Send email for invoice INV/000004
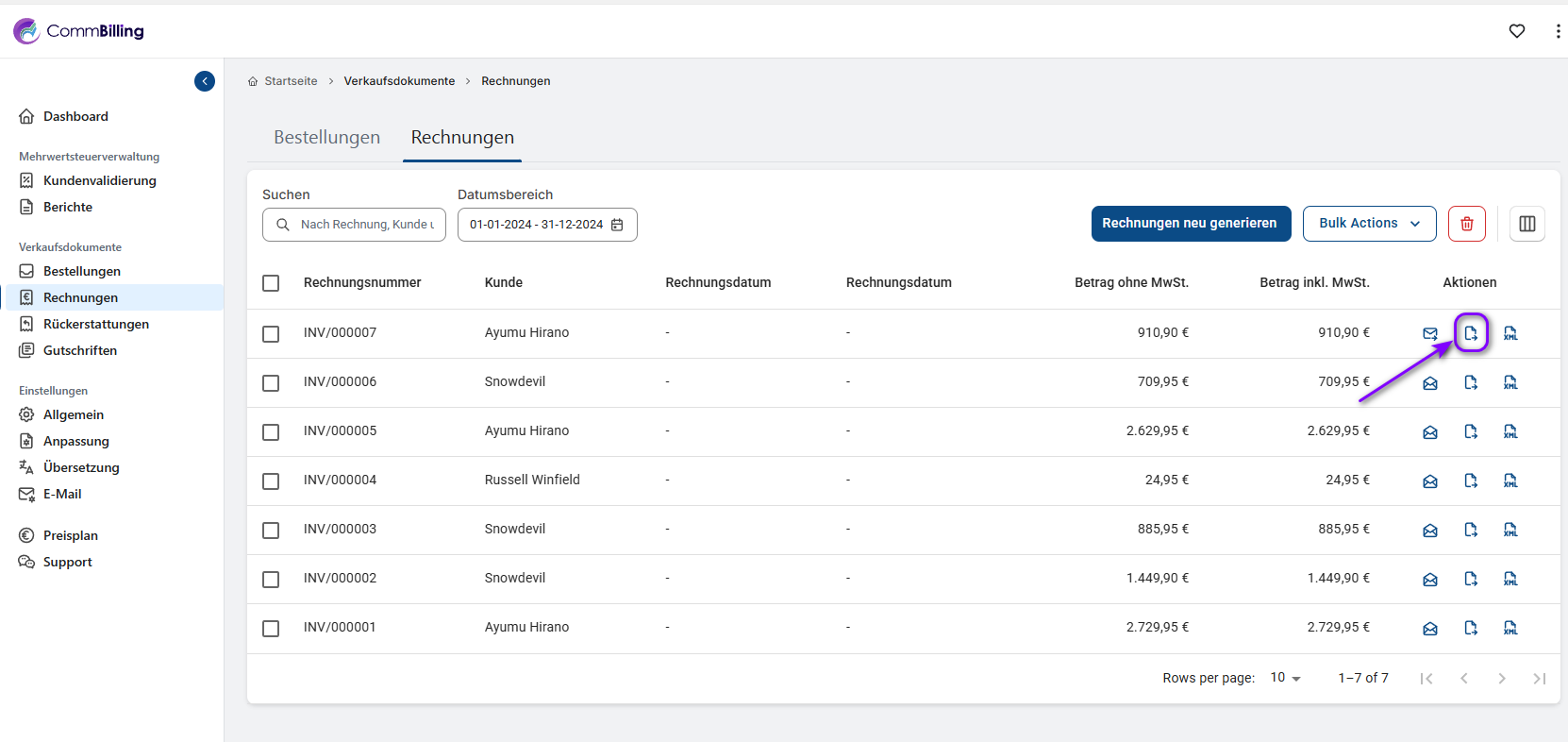The image size is (1568, 742). (1430, 481)
